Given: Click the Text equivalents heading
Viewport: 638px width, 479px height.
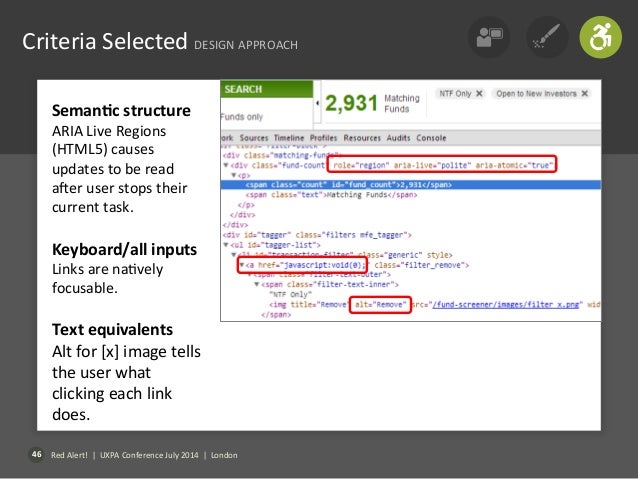Looking at the screenshot, I should click(112, 330).
